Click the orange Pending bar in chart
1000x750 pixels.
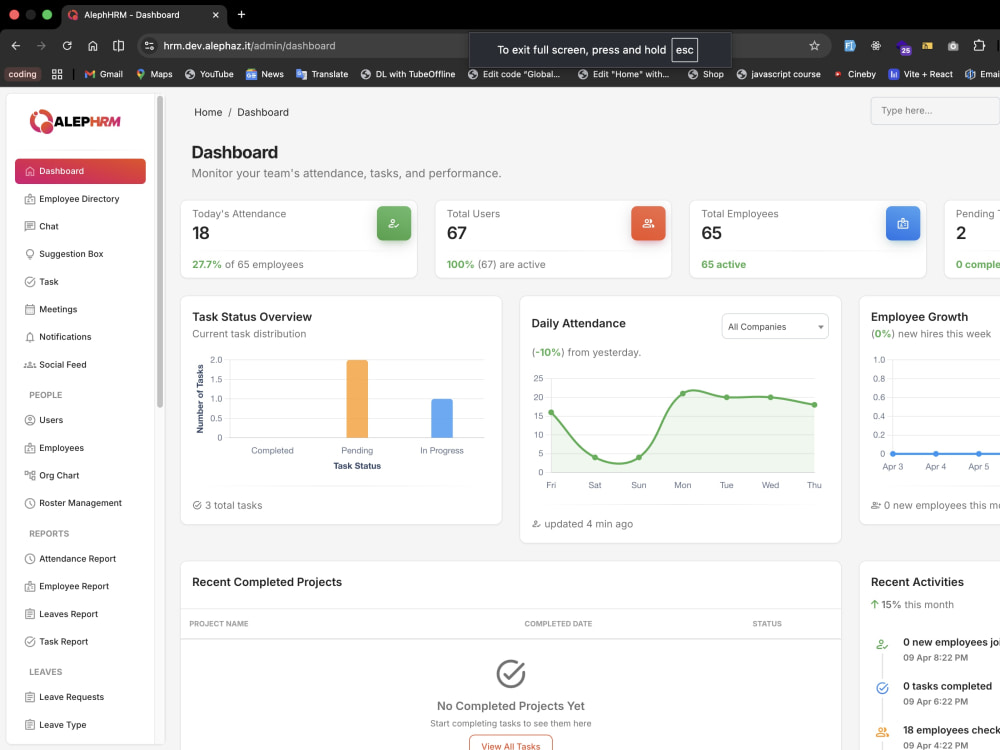[357, 399]
